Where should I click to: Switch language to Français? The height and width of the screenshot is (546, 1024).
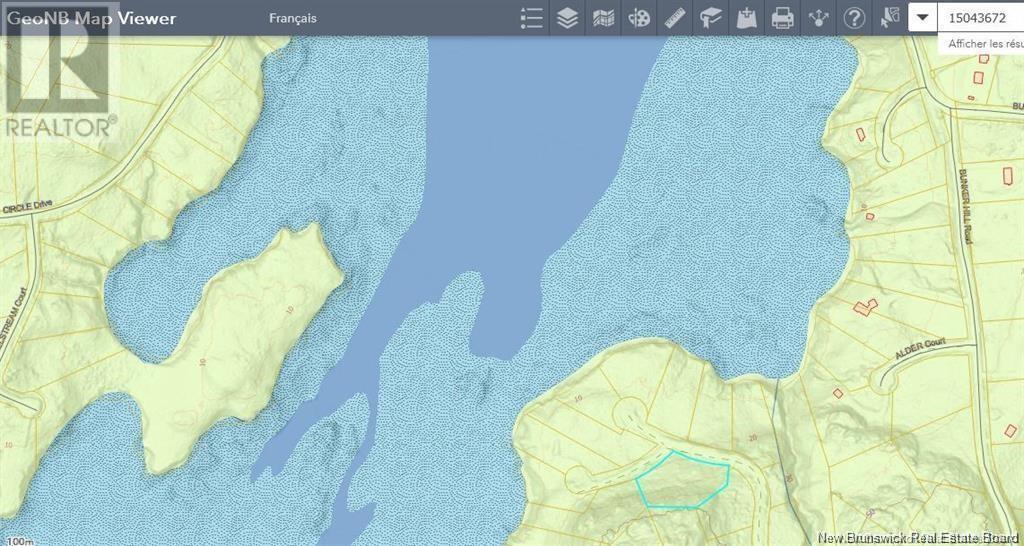tap(293, 18)
